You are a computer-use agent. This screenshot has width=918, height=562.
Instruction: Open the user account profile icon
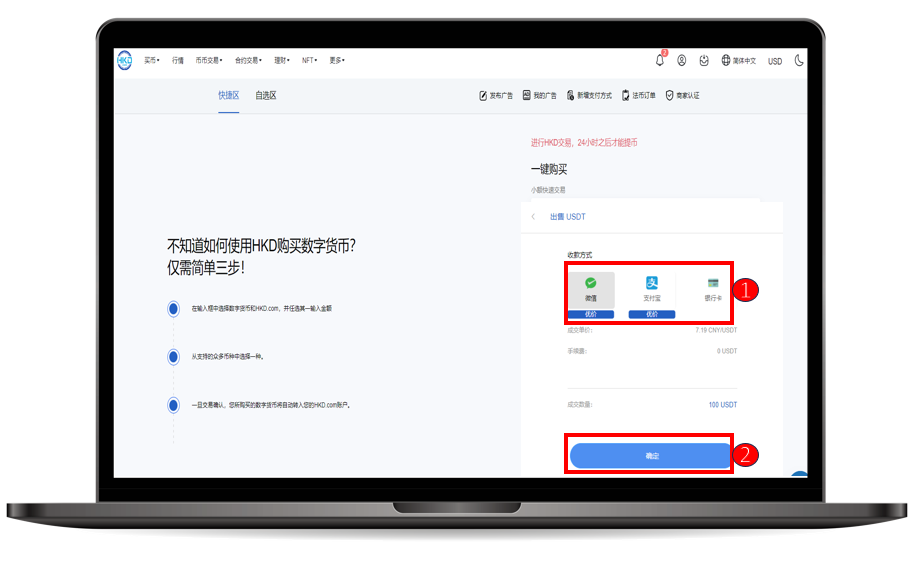(x=682, y=60)
